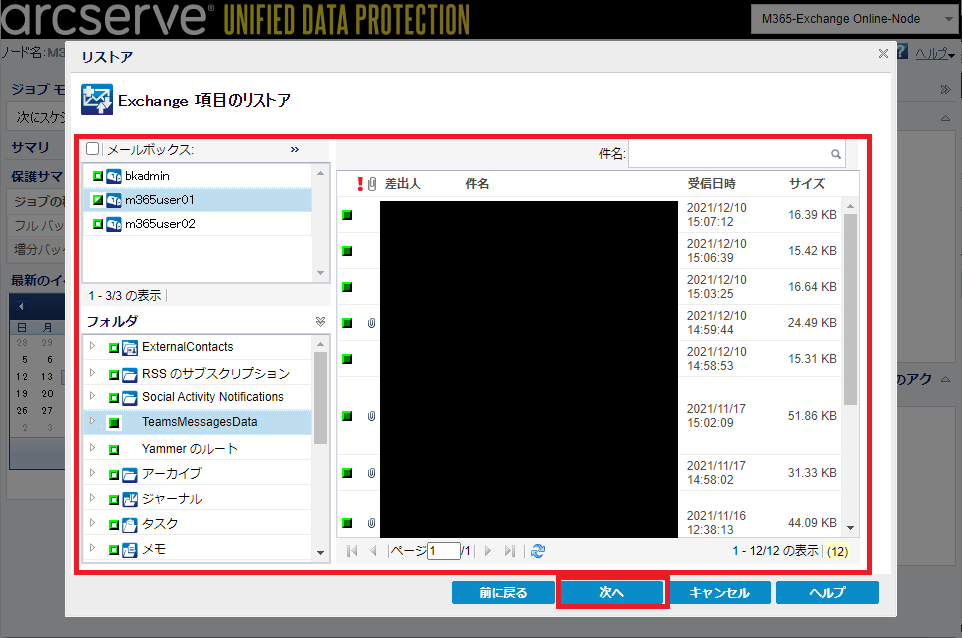This screenshot has width=962, height=638.
Task: Toggle the m365user02 mailbox selection box
Action: (x=98, y=224)
